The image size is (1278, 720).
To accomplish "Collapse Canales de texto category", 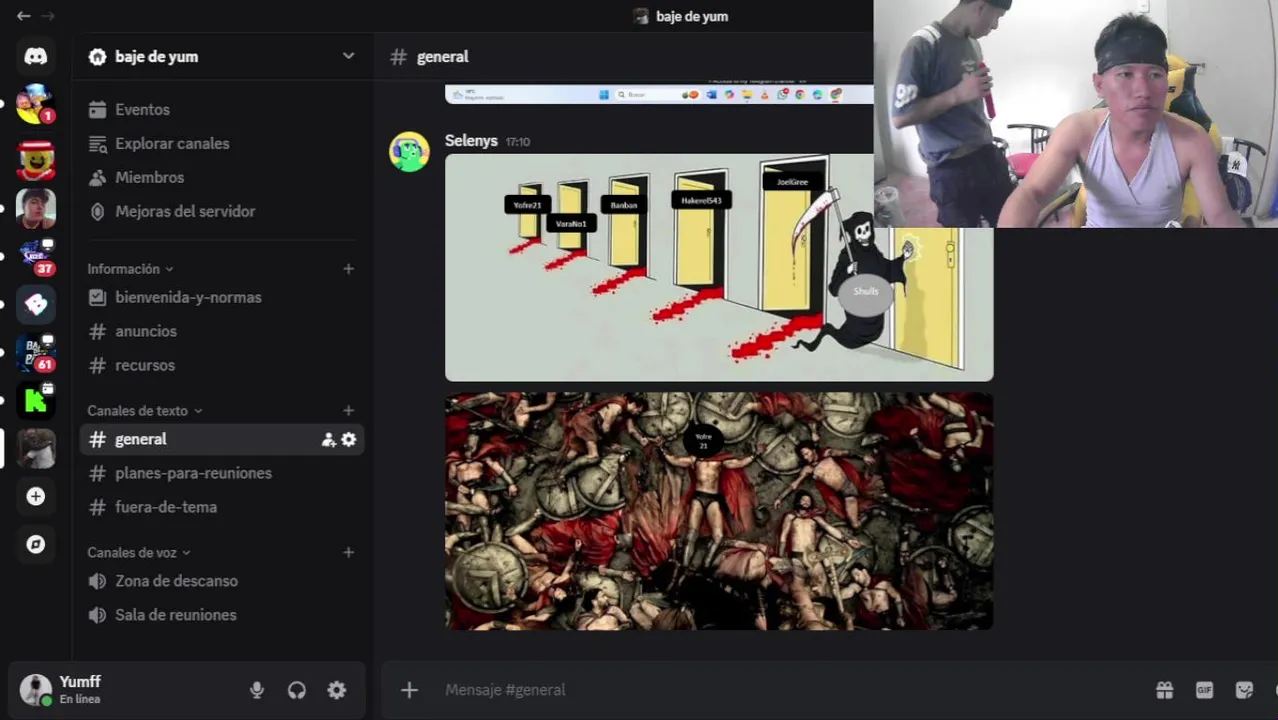I will 144,411.
